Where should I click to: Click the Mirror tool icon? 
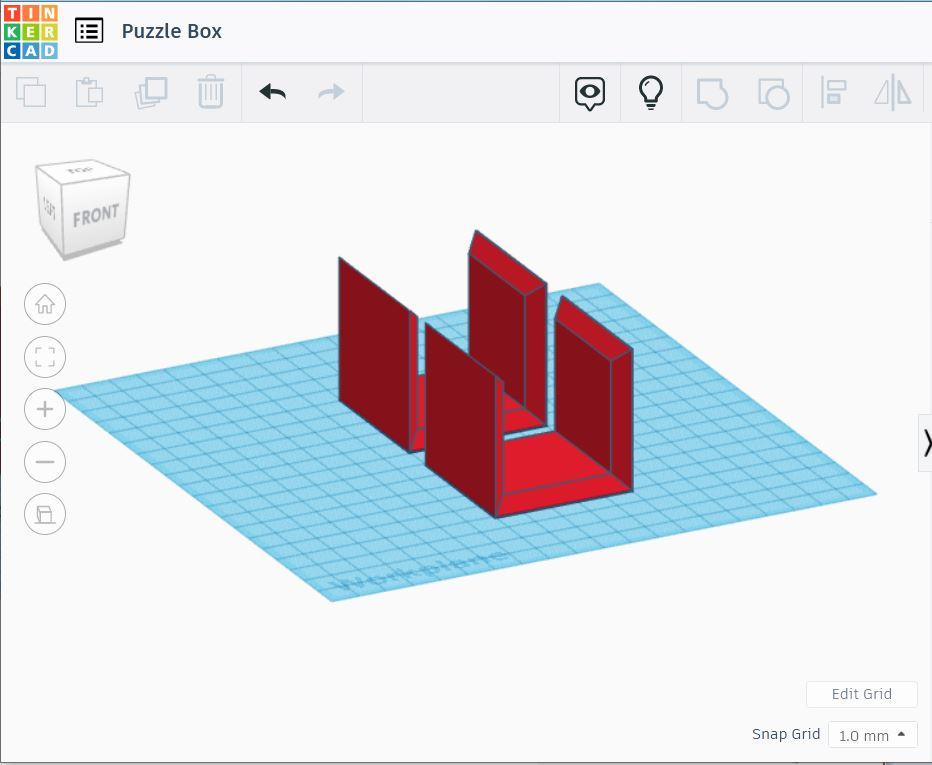tap(893, 93)
